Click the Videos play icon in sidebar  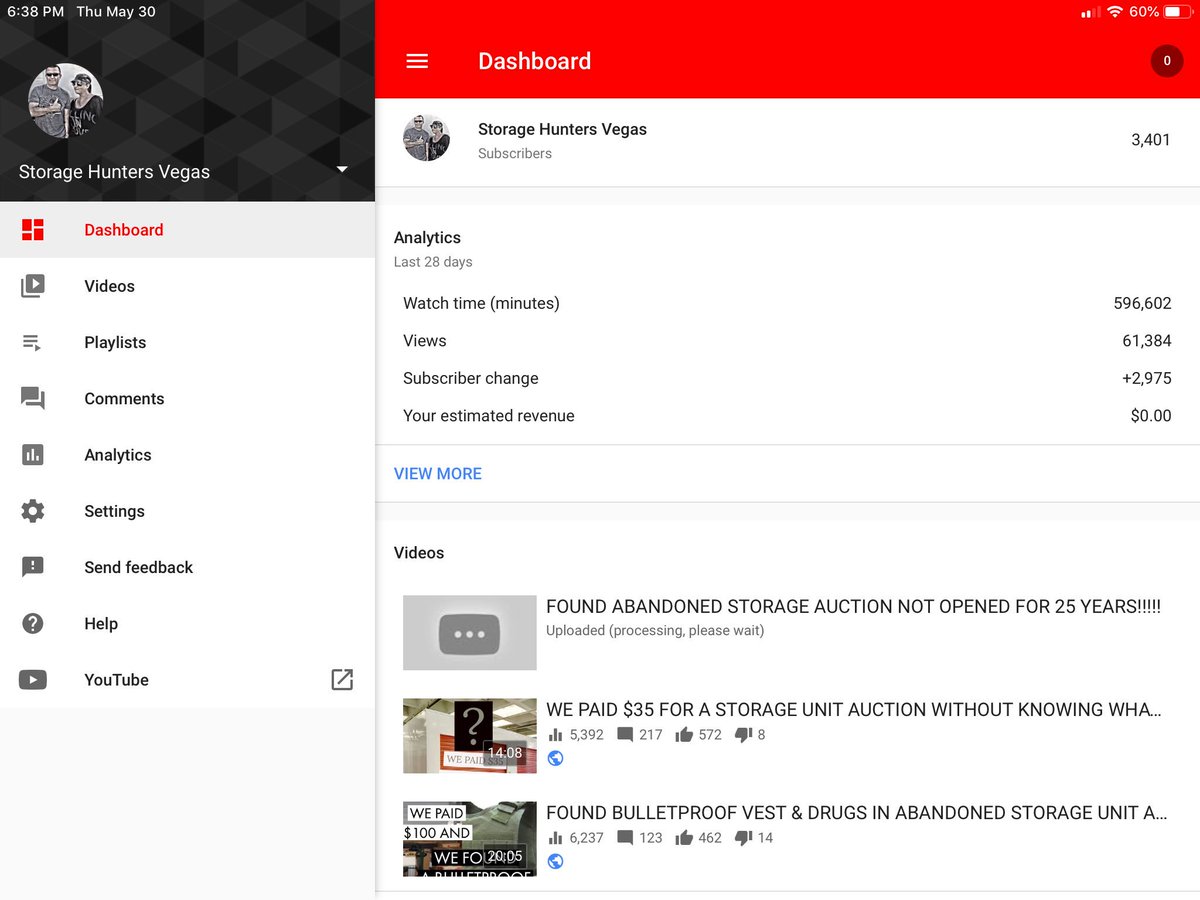[x=33, y=286]
